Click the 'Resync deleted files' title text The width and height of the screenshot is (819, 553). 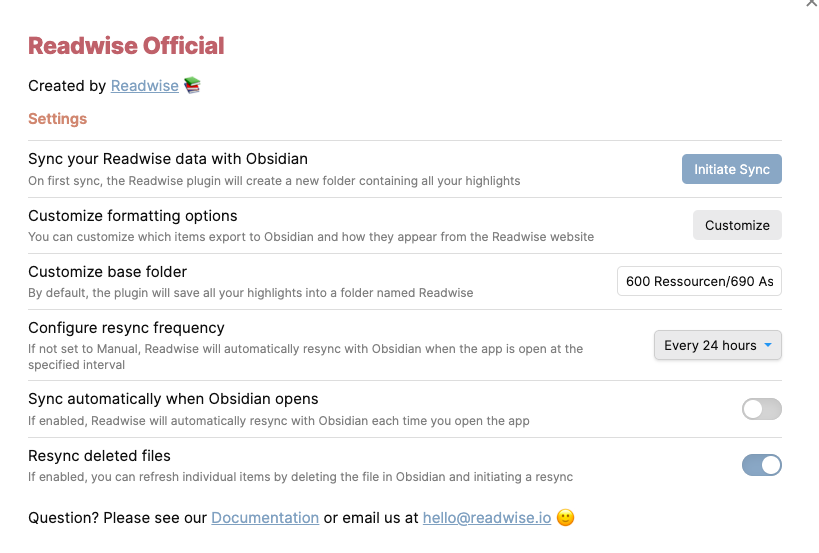pos(99,456)
